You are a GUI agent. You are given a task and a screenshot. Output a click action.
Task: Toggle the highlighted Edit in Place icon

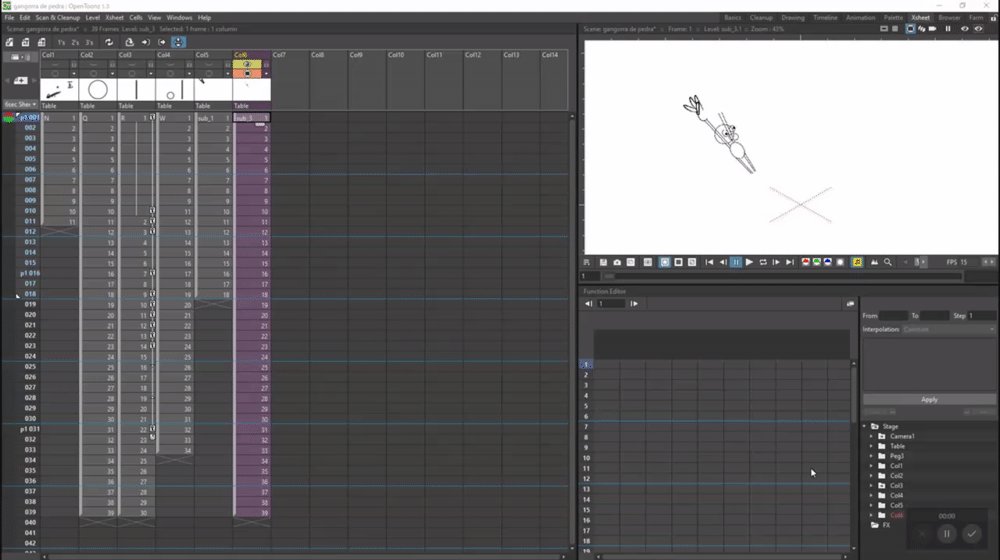pos(178,42)
